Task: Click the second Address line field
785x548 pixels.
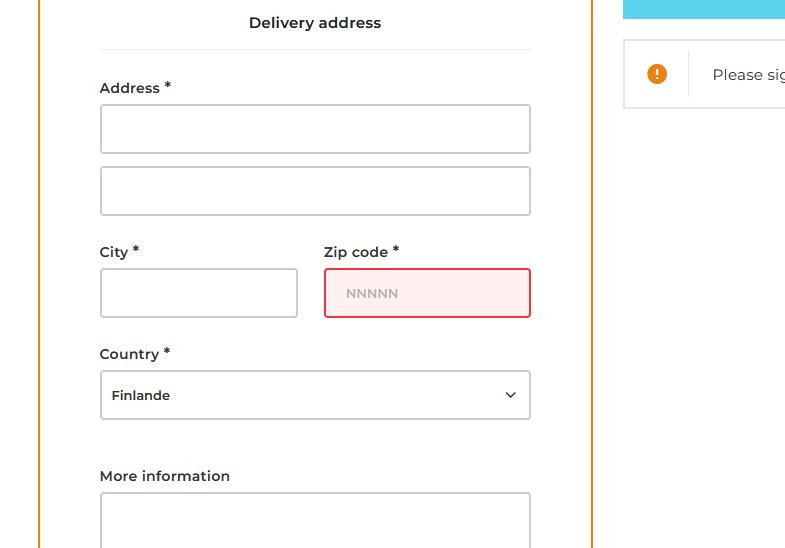Action: point(315,191)
